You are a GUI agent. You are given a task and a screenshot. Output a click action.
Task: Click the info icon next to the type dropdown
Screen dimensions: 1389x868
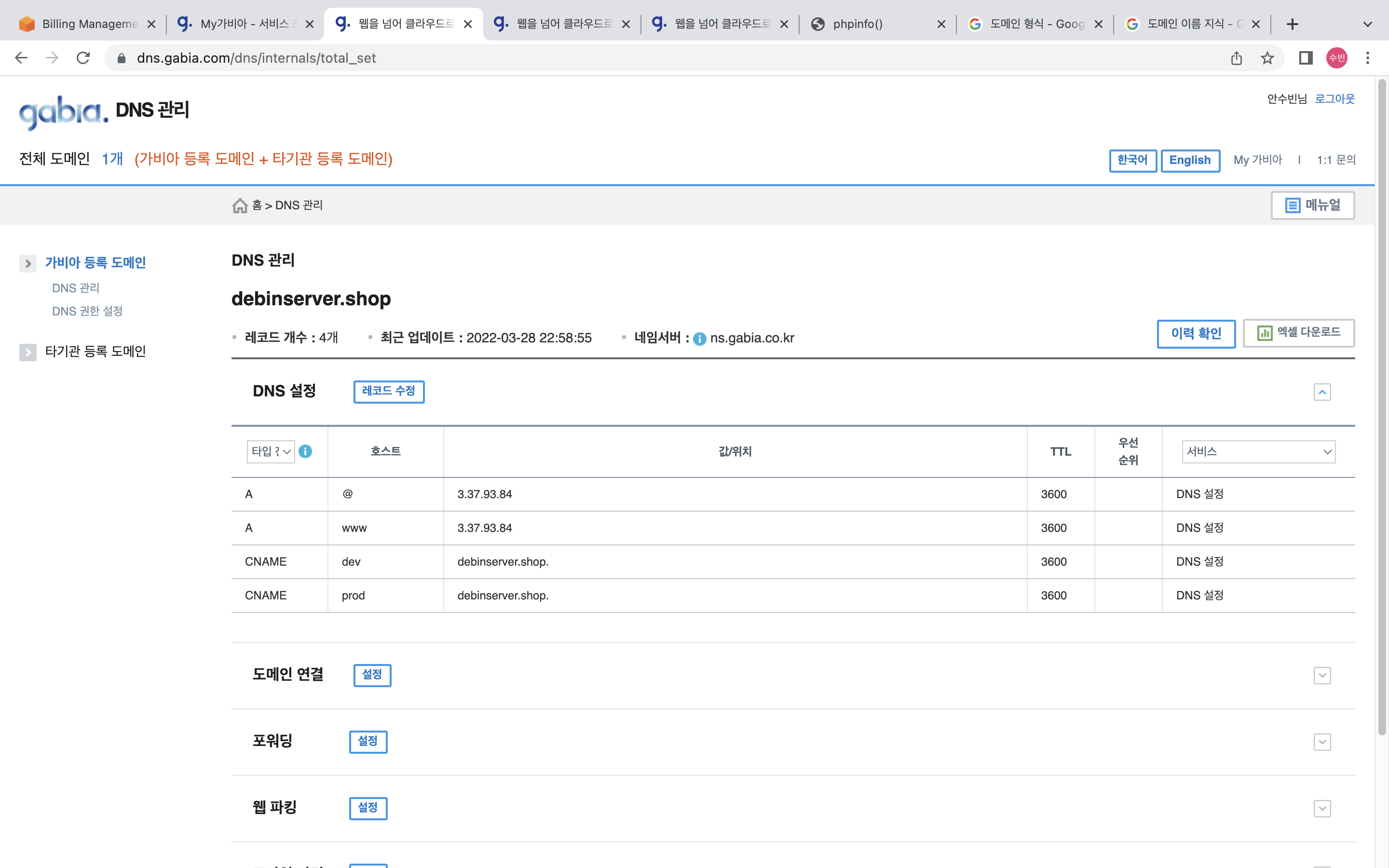coord(305,451)
